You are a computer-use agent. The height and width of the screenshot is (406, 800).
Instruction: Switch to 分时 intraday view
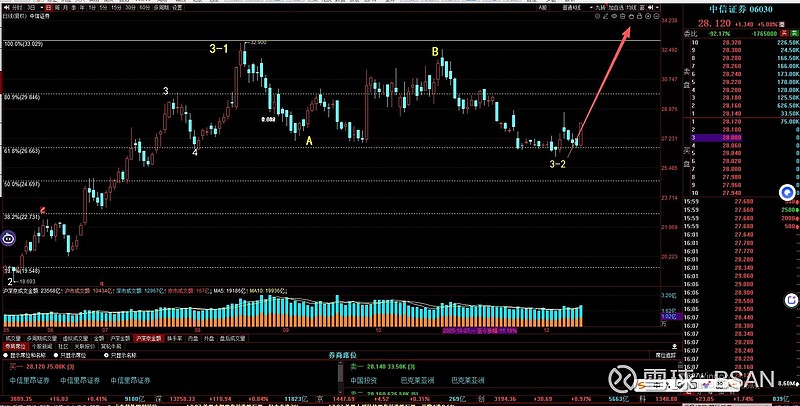(17, 8)
